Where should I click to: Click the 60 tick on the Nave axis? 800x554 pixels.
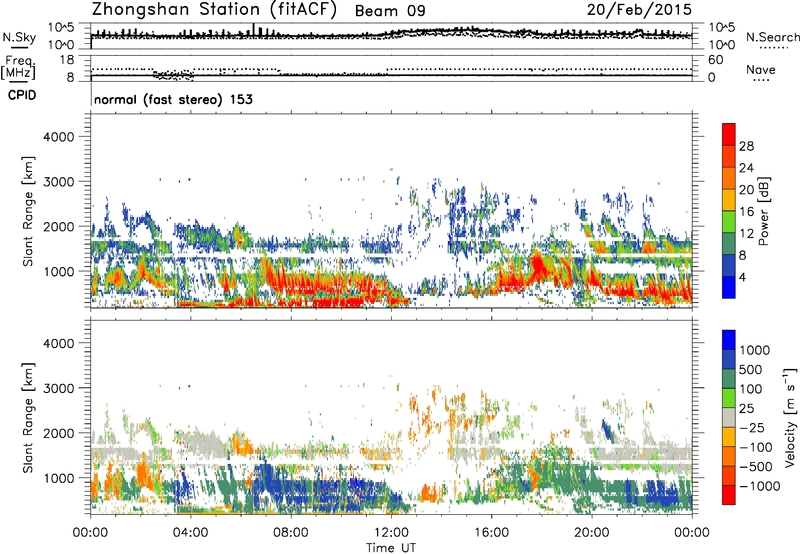pos(715,60)
